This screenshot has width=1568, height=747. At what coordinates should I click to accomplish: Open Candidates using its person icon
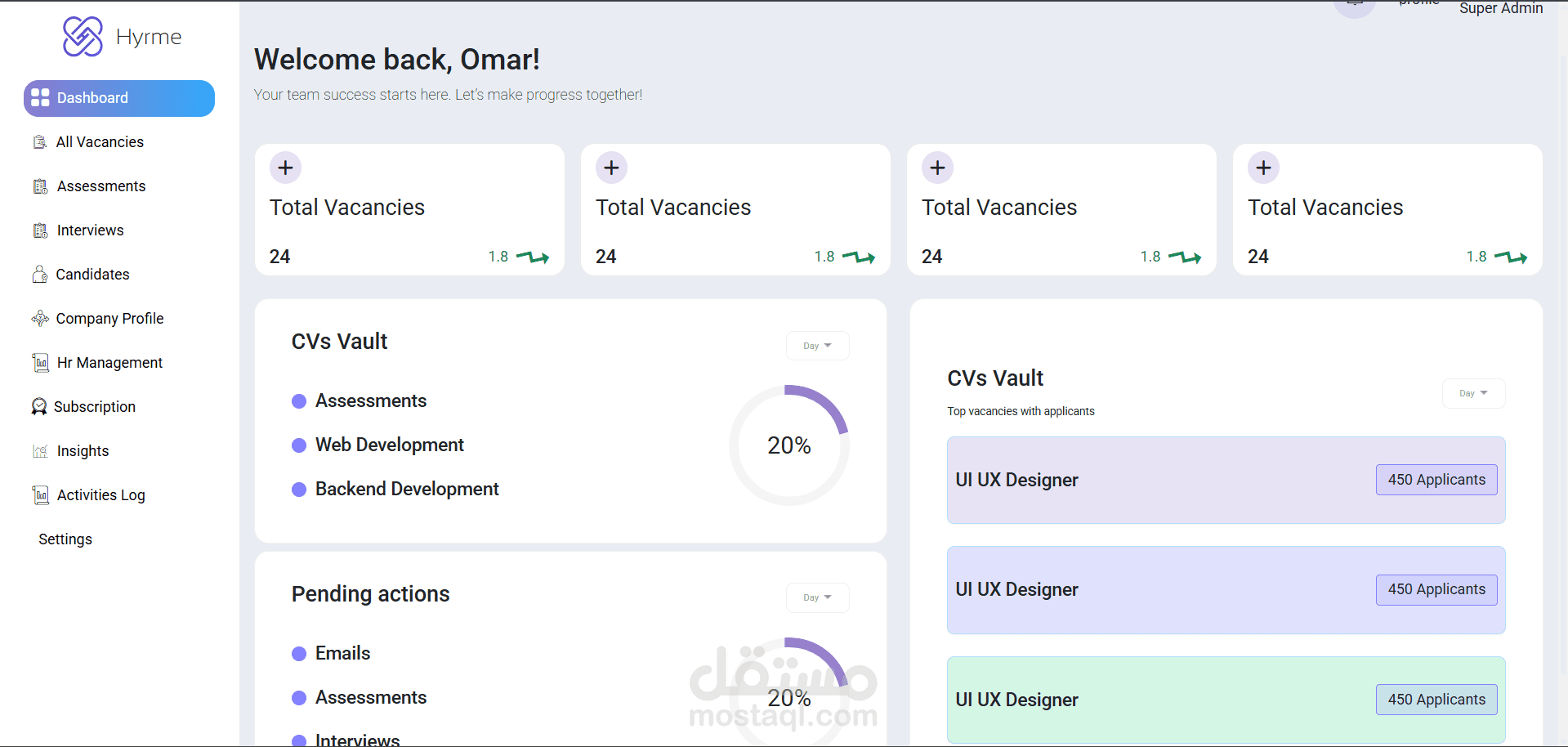click(x=38, y=274)
